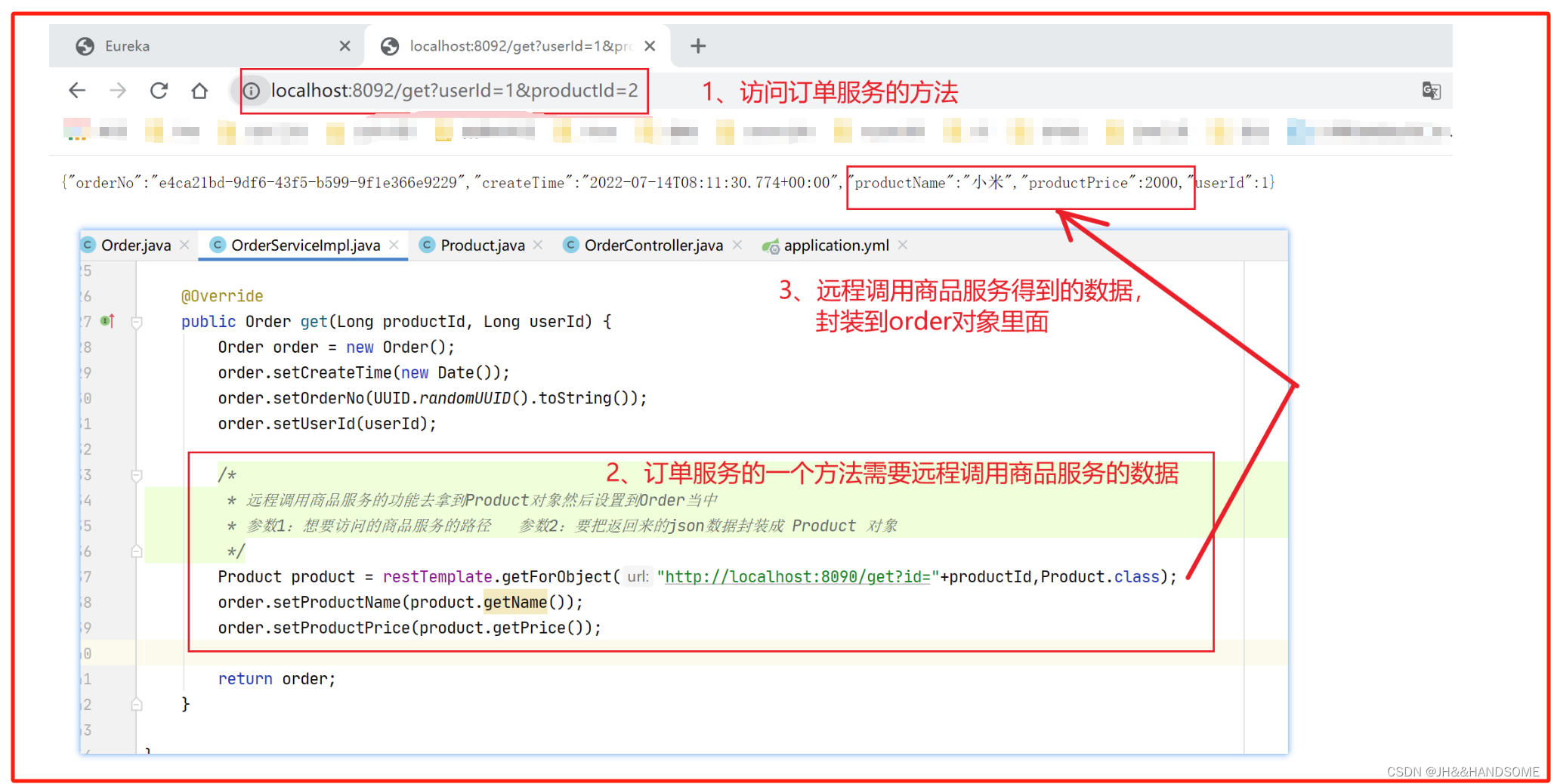Click the @Override annotation text

(x=222, y=296)
